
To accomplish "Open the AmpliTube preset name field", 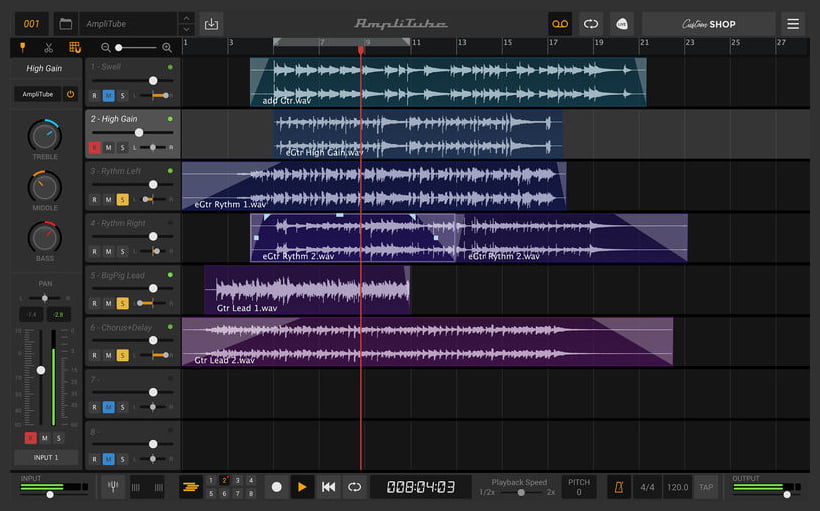I will coord(128,24).
